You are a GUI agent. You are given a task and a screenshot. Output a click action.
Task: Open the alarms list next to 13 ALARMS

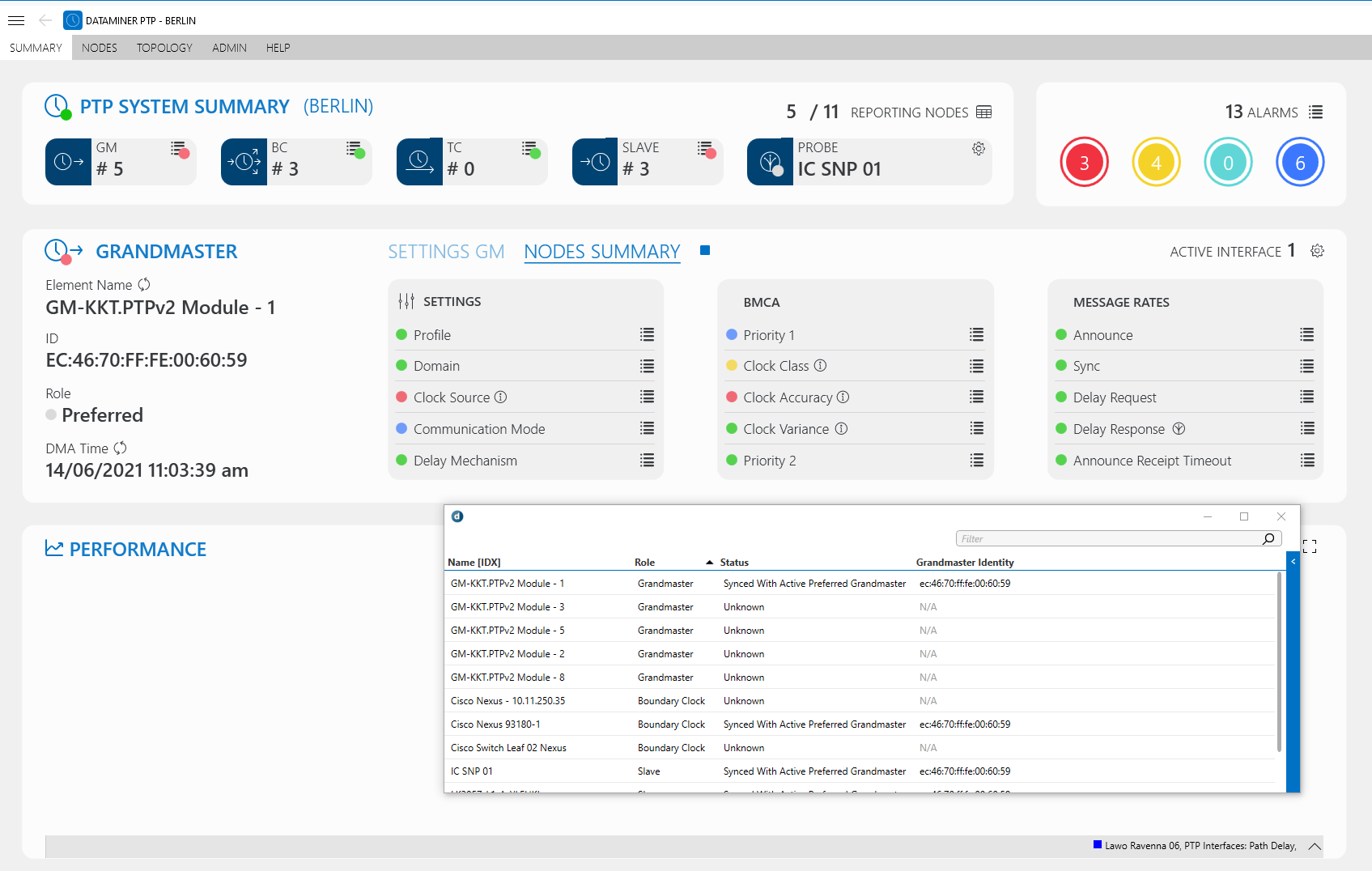[x=1319, y=113]
